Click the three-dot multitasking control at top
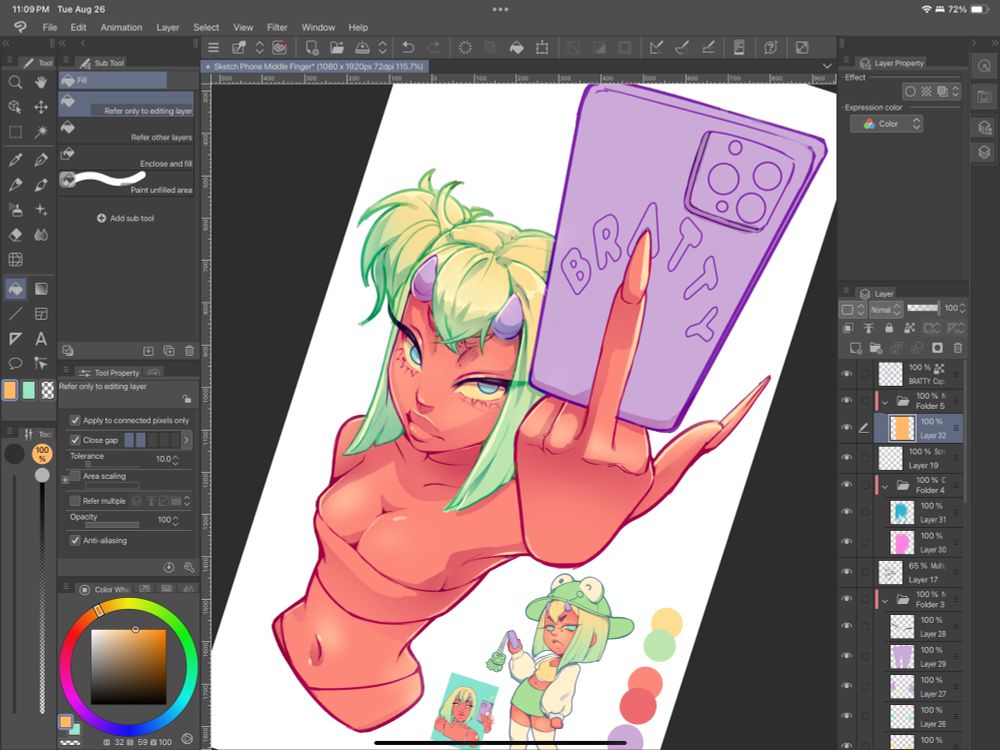1000x750 pixels. click(500, 9)
